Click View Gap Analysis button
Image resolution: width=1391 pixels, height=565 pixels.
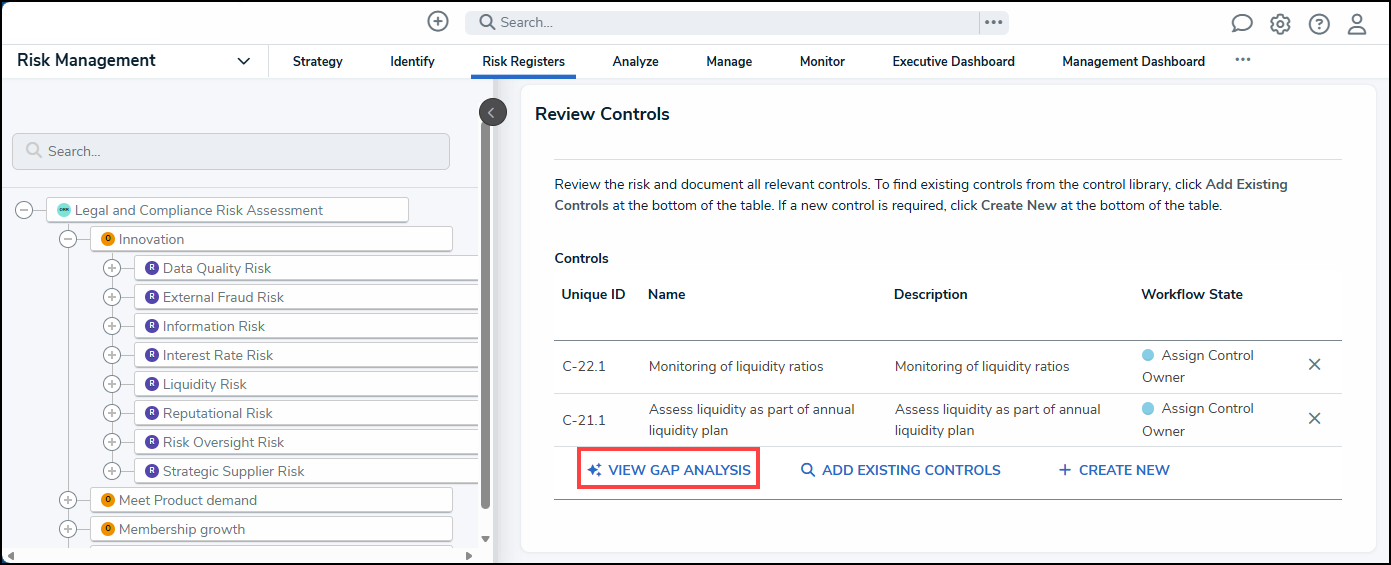(x=669, y=470)
